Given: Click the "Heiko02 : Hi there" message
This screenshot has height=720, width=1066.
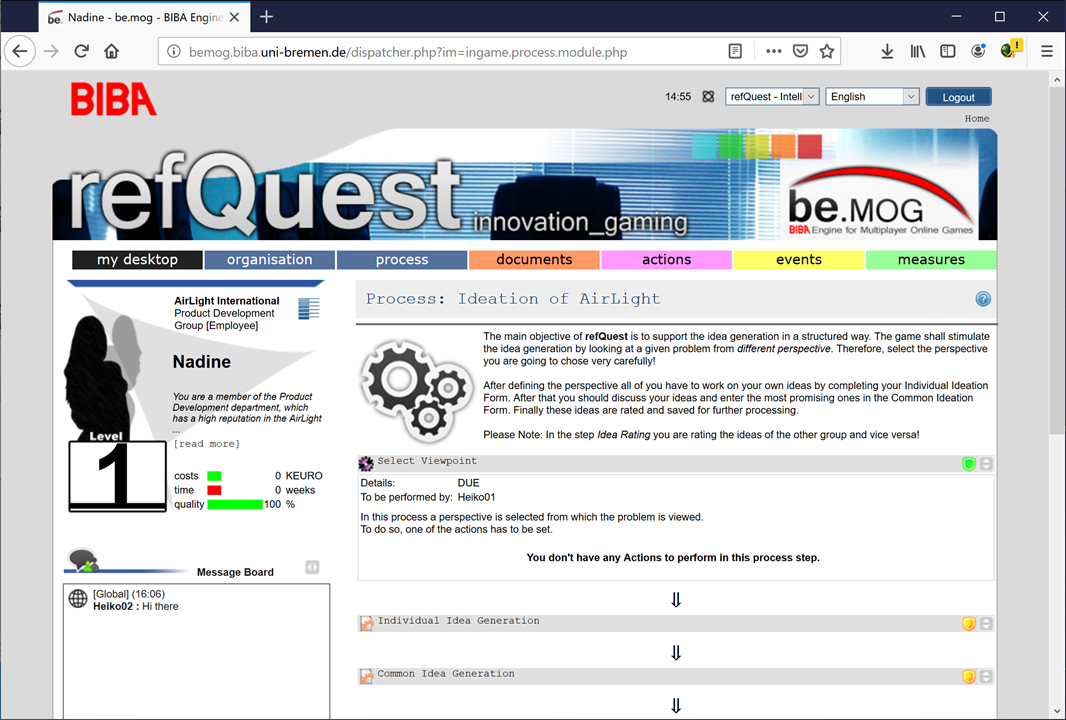Looking at the screenshot, I should coord(136,606).
